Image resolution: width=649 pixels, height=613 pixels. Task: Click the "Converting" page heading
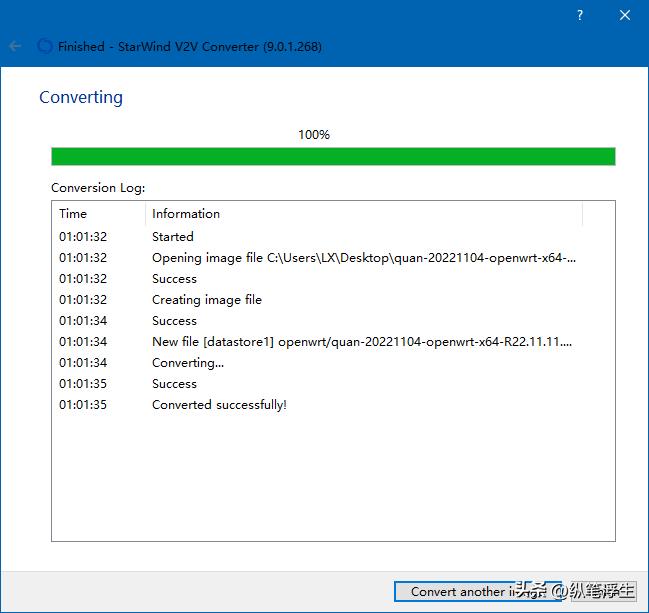coord(81,97)
